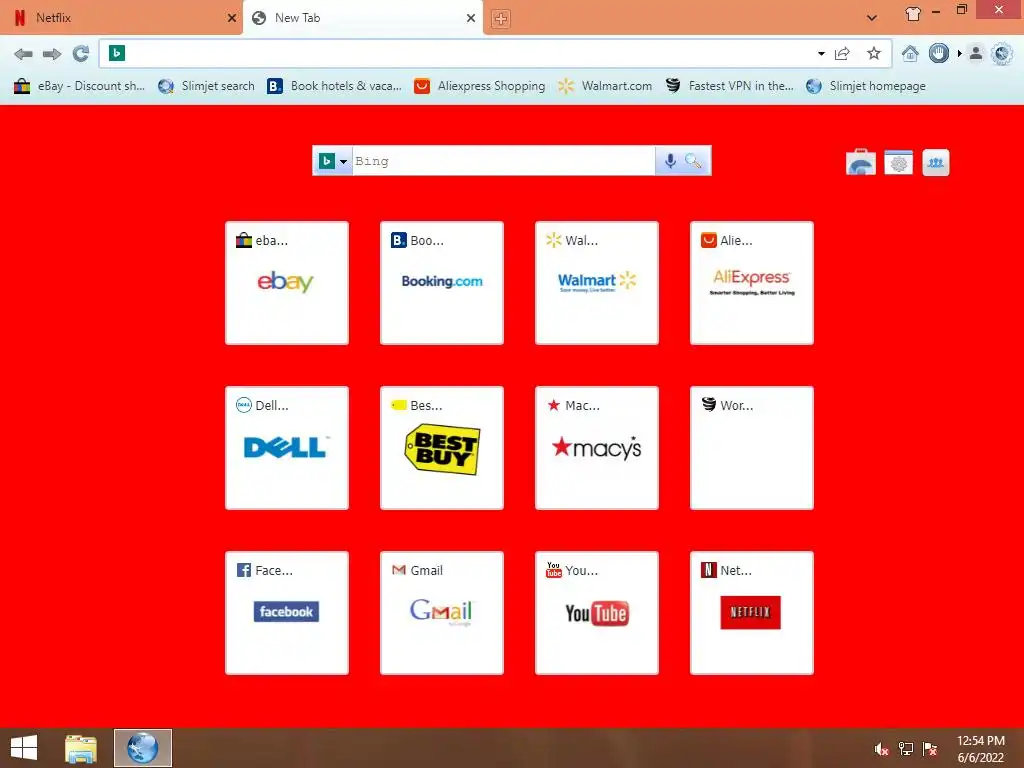The height and width of the screenshot is (768, 1024).
Task: Open the Booking.com speed dial tile
Action: (x=441, y=283)
